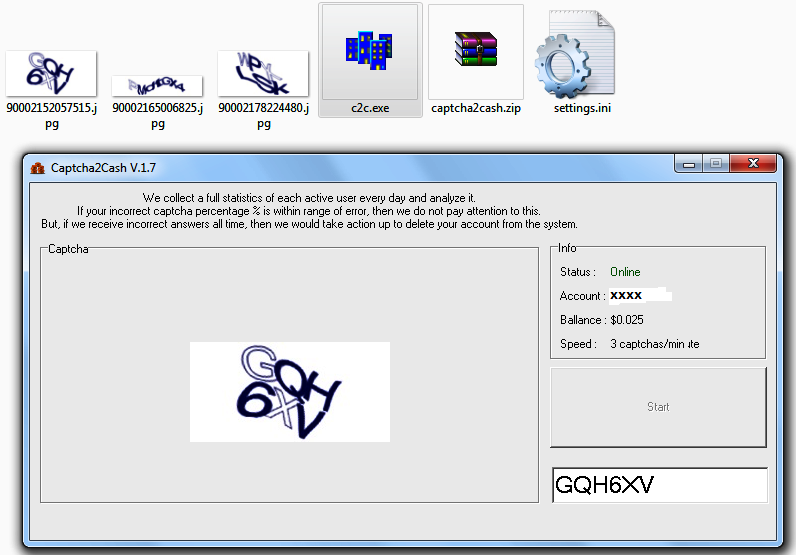Select the settings.ini gear file icon
This screenshot has width=796, height=555.
tap(575, 55)
